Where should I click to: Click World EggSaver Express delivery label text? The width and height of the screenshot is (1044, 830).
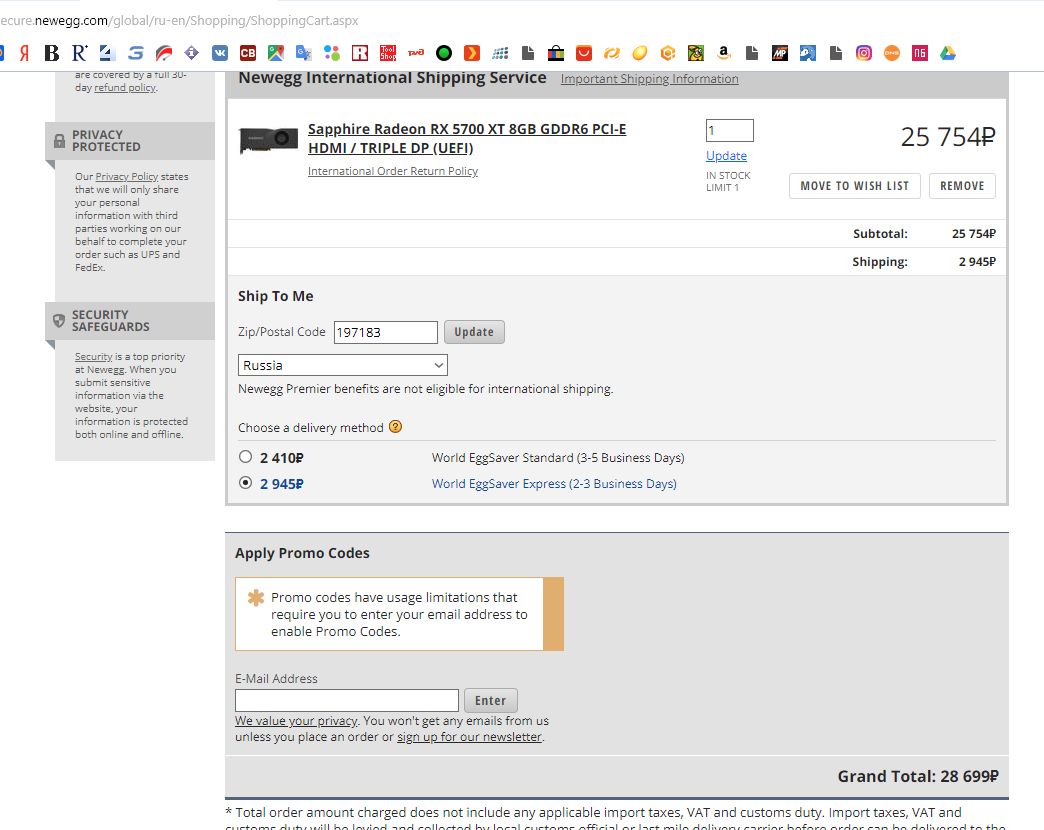coord(554,484)
